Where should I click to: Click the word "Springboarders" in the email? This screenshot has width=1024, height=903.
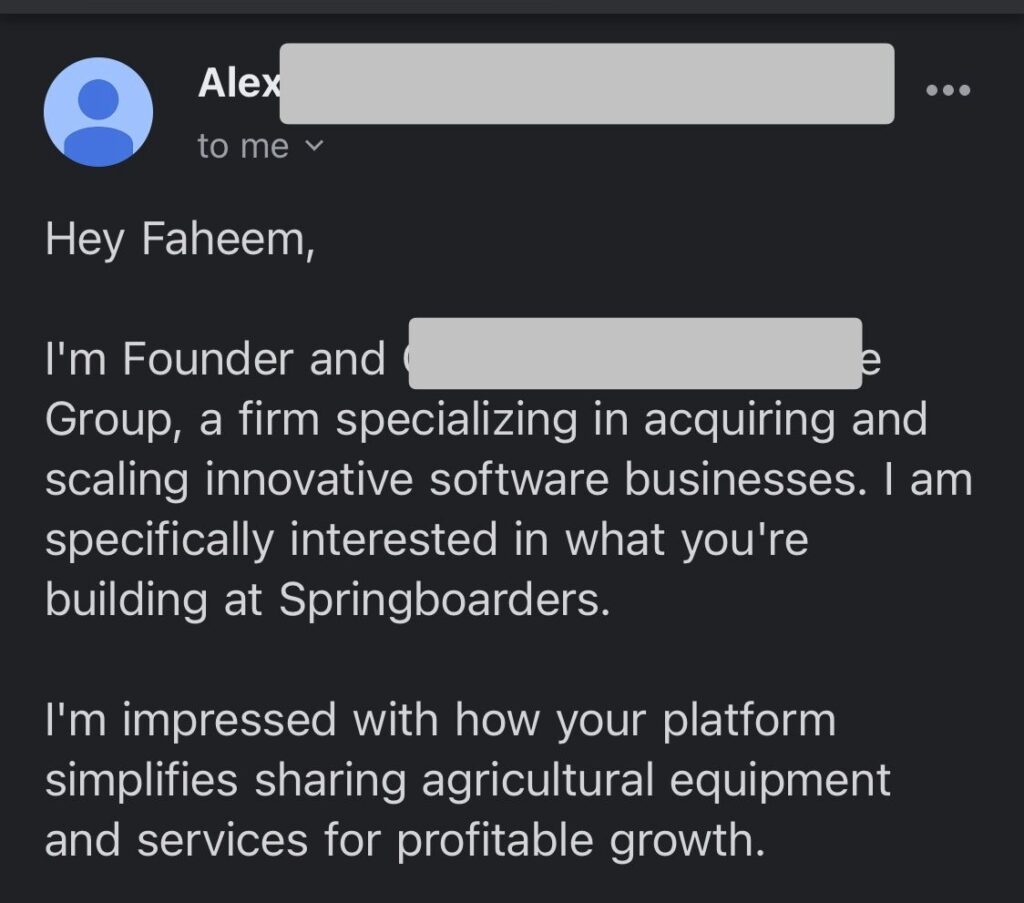pyautogui.click(x=443, y=602)
